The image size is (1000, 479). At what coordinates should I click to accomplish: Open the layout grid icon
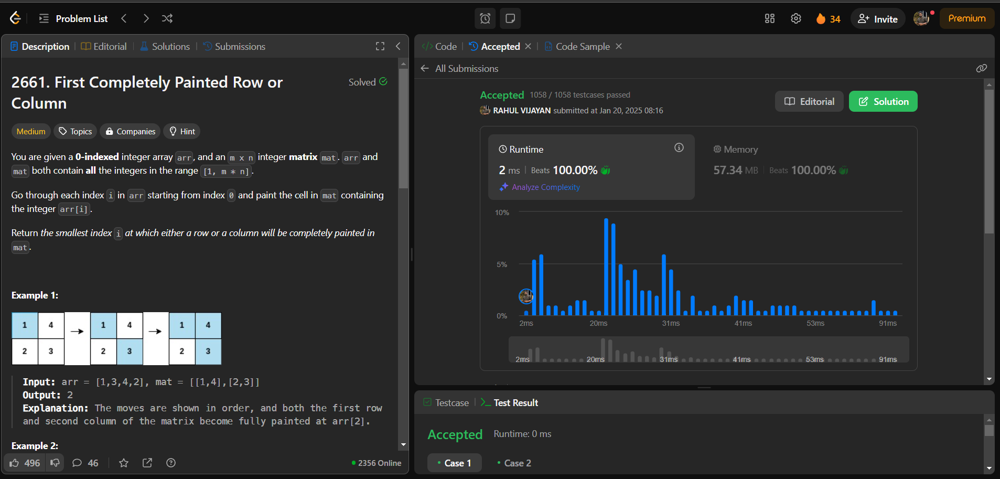tap(769, 18)
